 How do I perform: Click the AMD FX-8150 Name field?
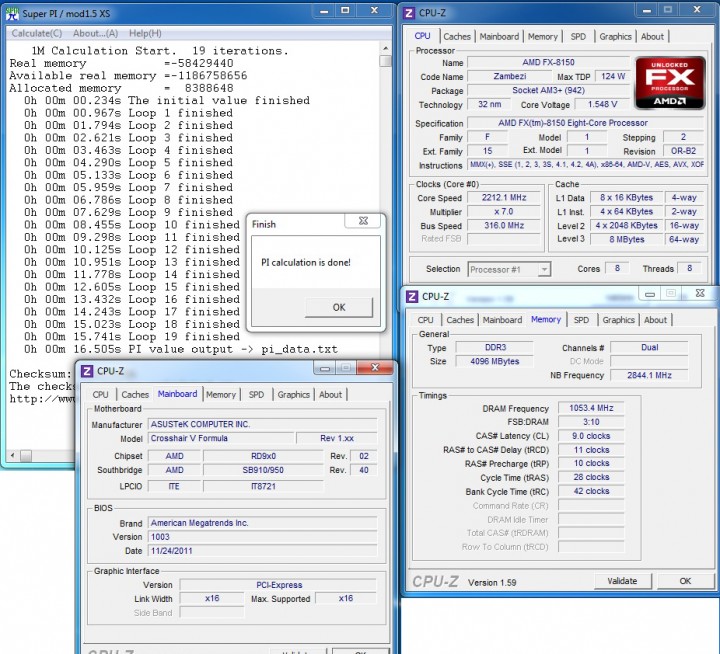(548, 62)
